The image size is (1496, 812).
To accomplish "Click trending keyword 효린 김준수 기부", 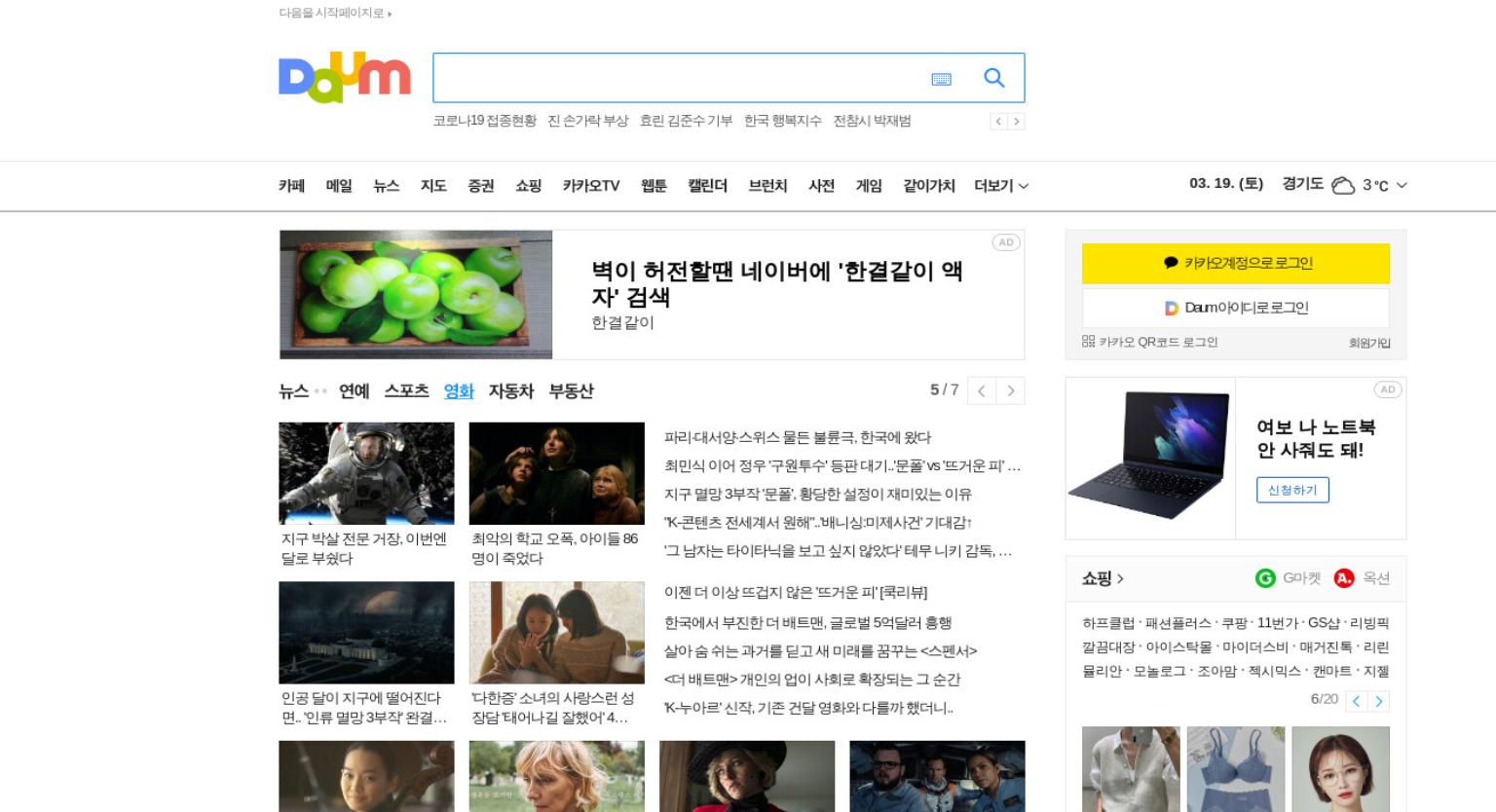I will [x=686, y=121].
